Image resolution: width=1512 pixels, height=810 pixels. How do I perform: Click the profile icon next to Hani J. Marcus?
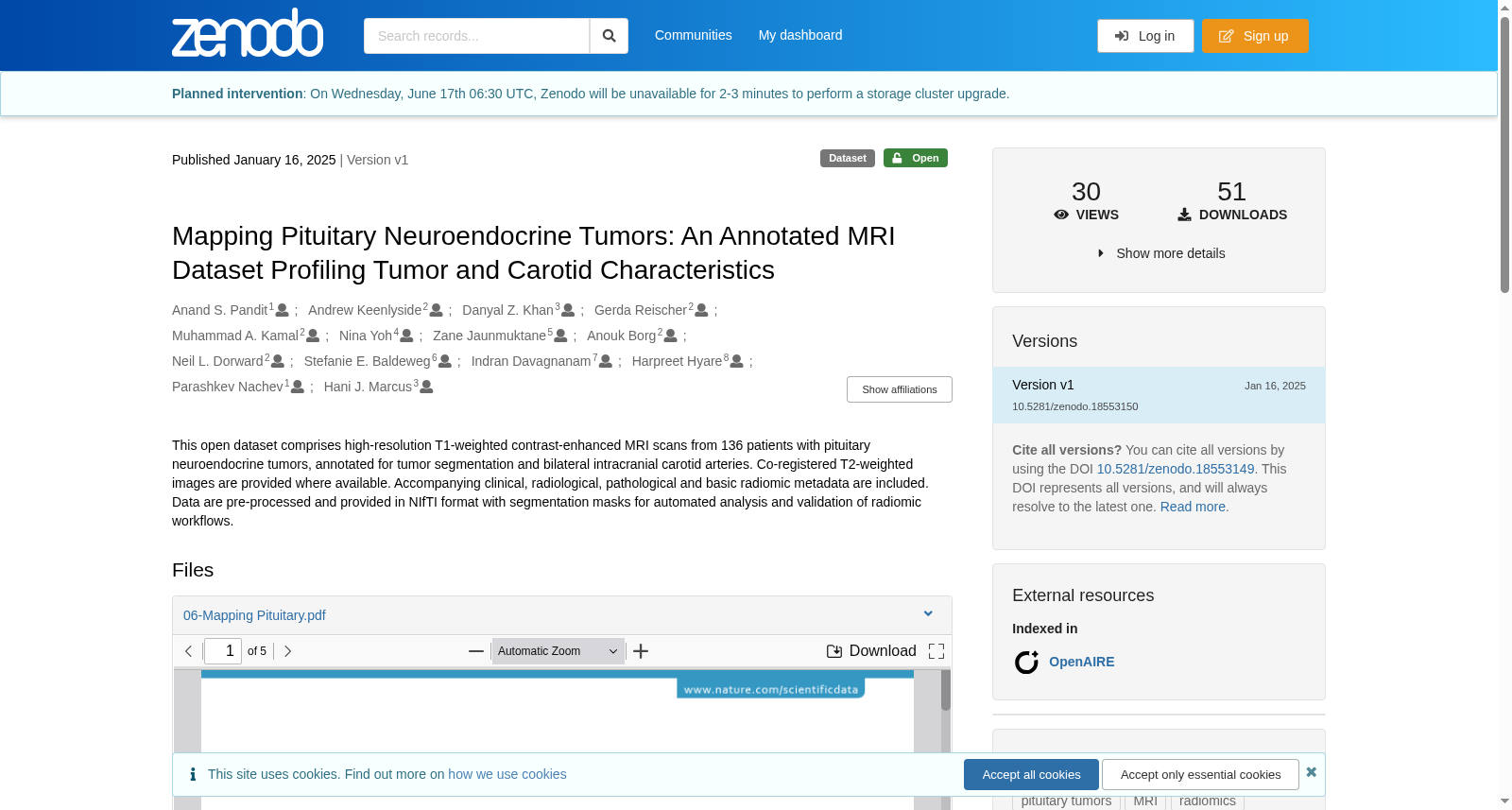point(426,387)
